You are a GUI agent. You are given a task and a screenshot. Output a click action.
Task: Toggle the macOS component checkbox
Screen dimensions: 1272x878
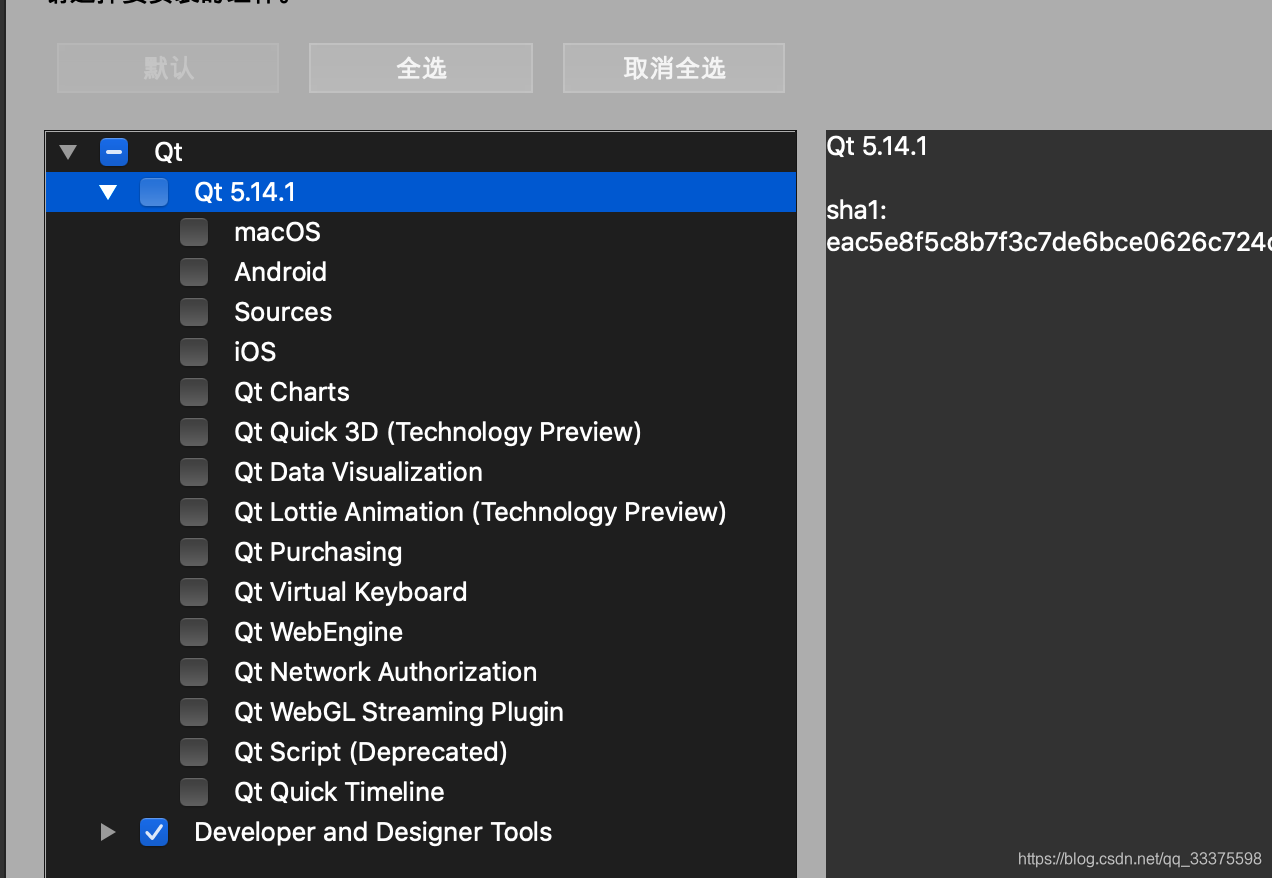(x=194, y=232)
